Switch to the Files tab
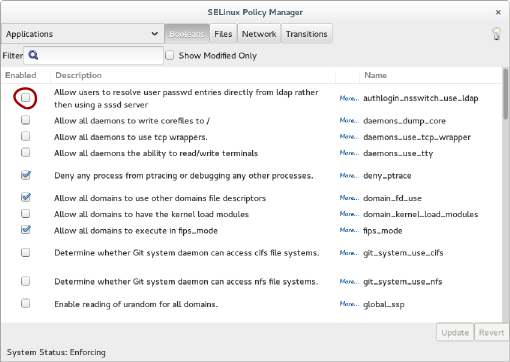Viewport: 510px width, 362px height. click(223, 34)
